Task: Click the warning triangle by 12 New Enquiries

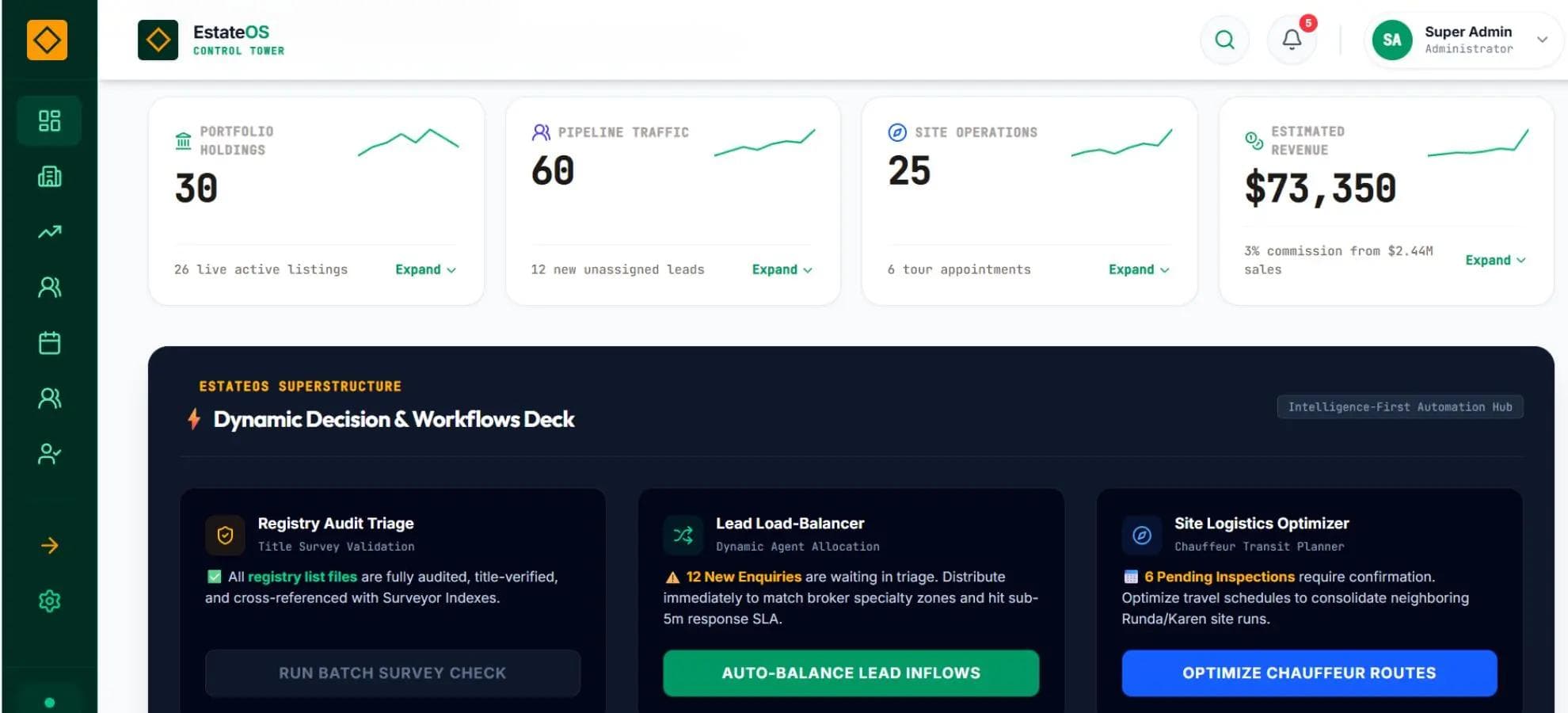Action: click(672, 578)
